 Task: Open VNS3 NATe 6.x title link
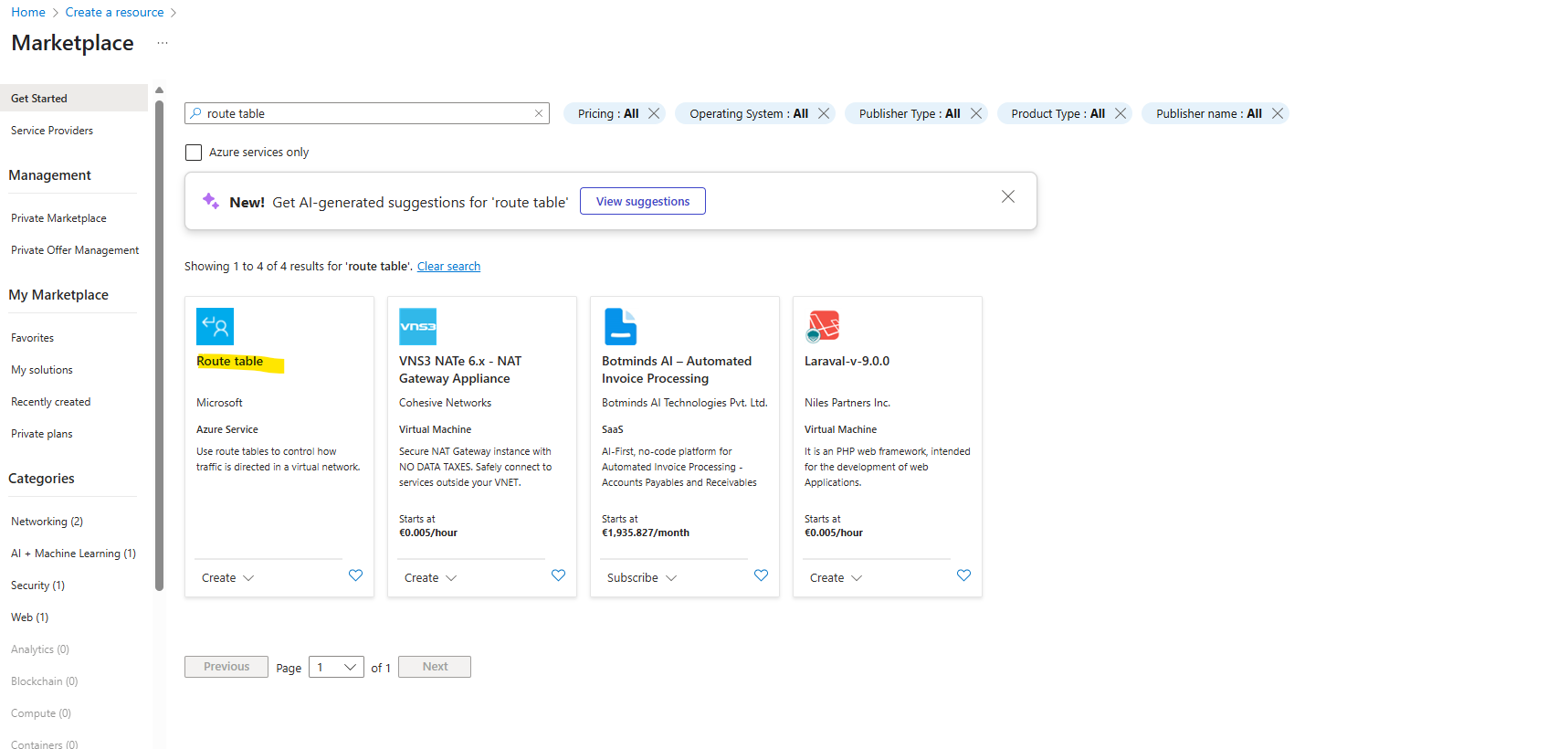[x=460, y=370]
